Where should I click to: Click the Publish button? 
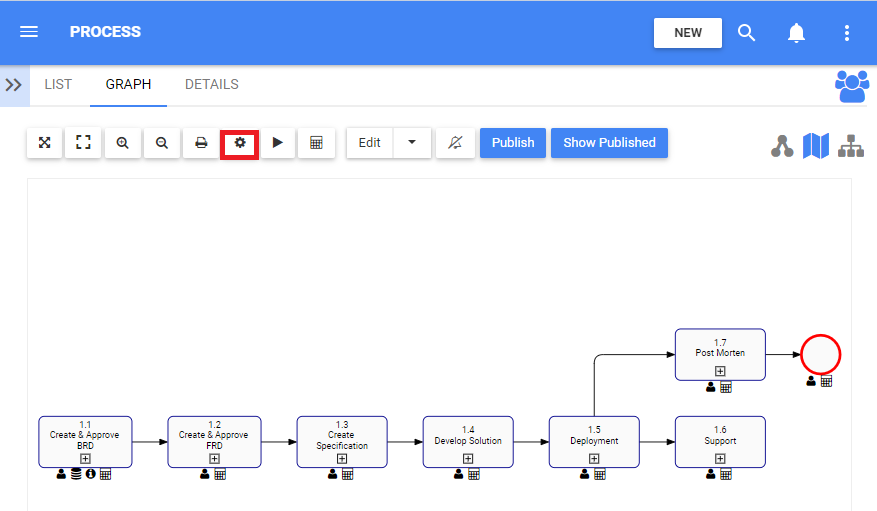[513, 143]
